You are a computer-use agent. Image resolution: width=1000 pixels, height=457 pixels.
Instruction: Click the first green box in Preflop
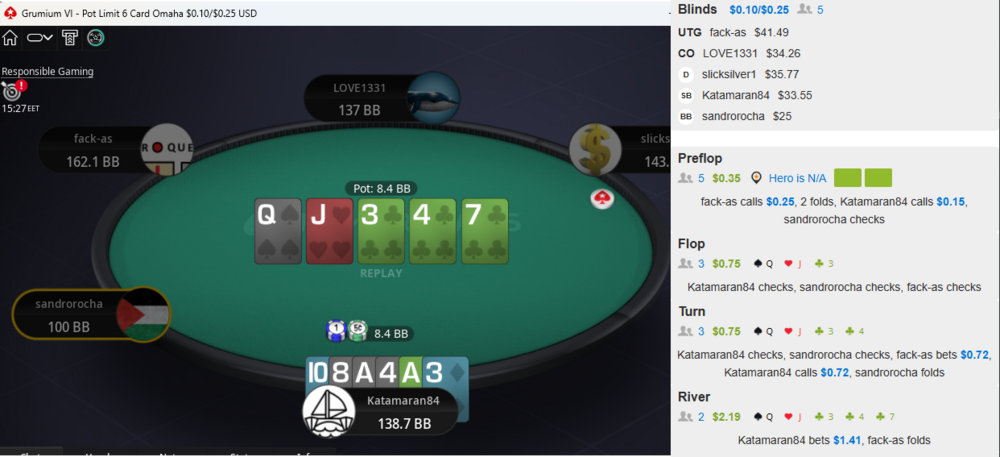[x=848, y=178]
